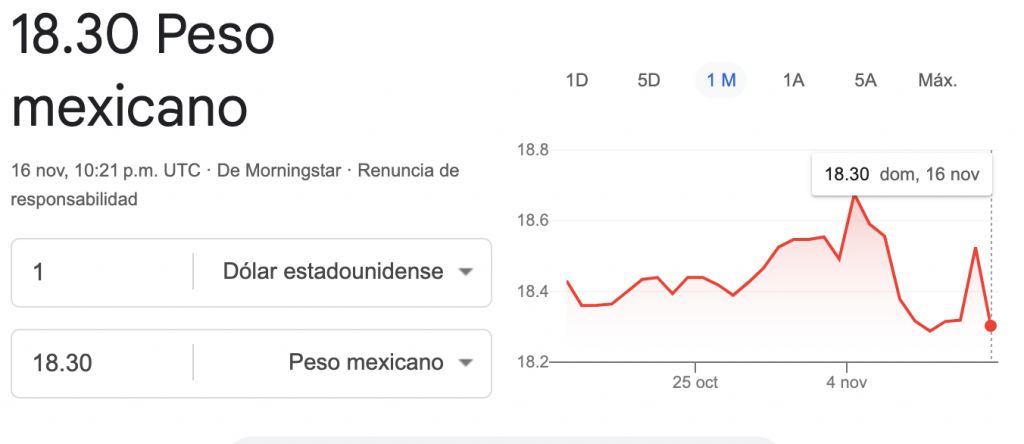
Task: Expand the Dólar estadounidense dropdown arrow
Action: [x=464, y=272]
